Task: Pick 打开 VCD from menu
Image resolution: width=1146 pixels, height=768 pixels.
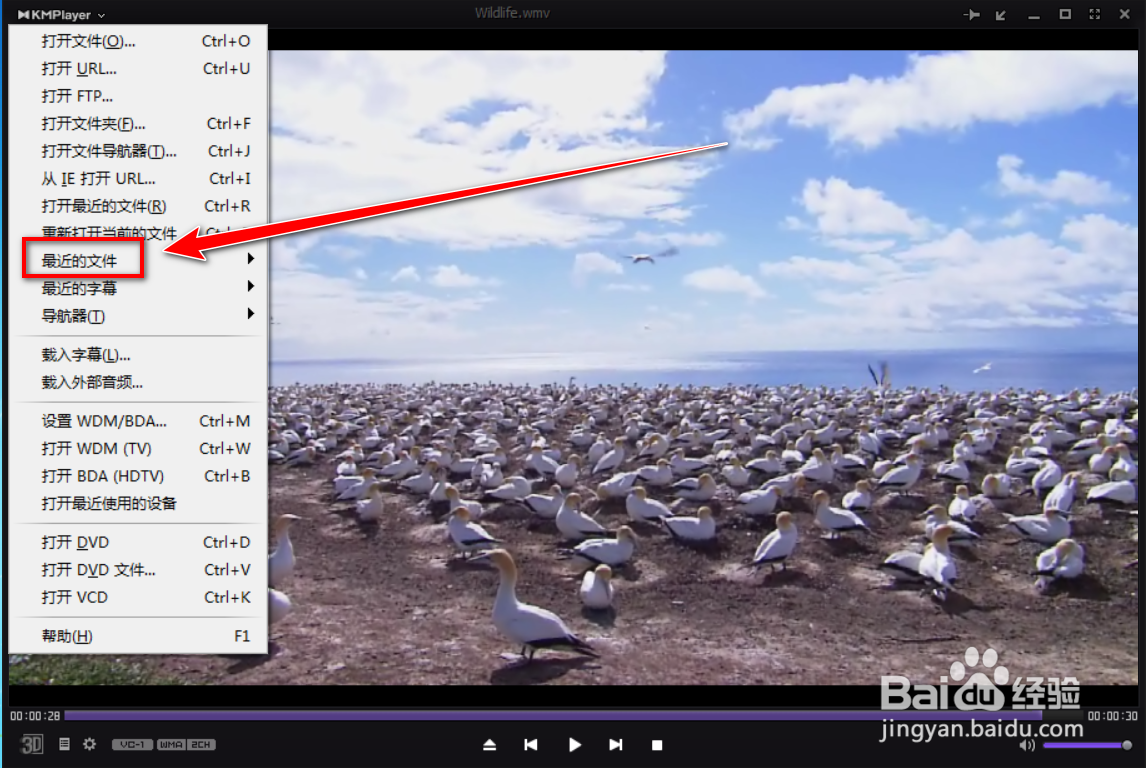Action: [x=139, y=597]
